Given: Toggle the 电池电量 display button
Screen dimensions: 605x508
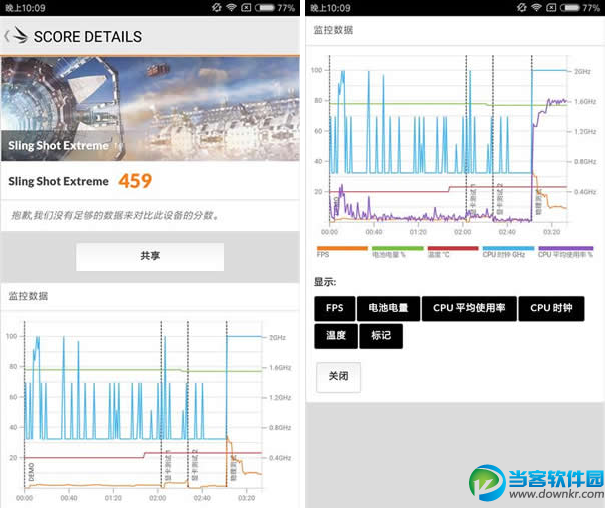Looking at the screenshot, I should (x=388, y=308).
